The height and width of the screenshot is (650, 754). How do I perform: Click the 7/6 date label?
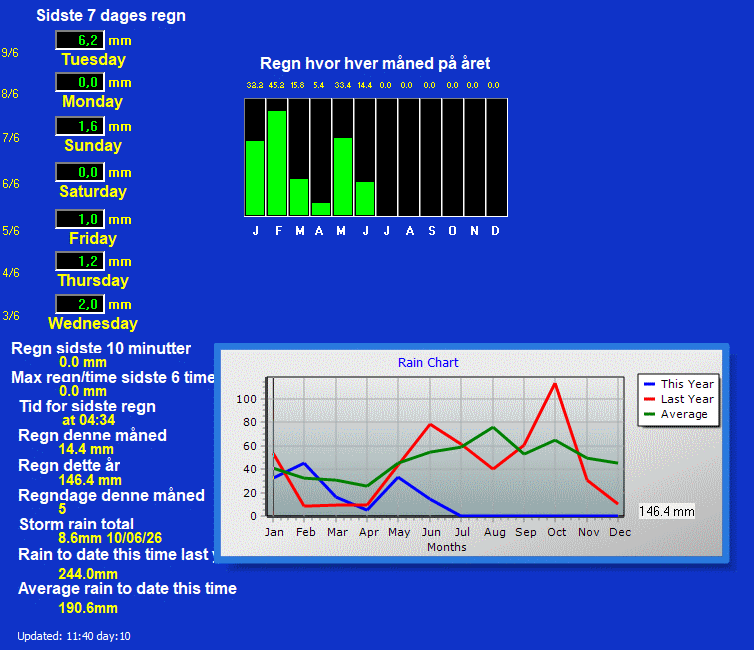[x=11, y=138]
